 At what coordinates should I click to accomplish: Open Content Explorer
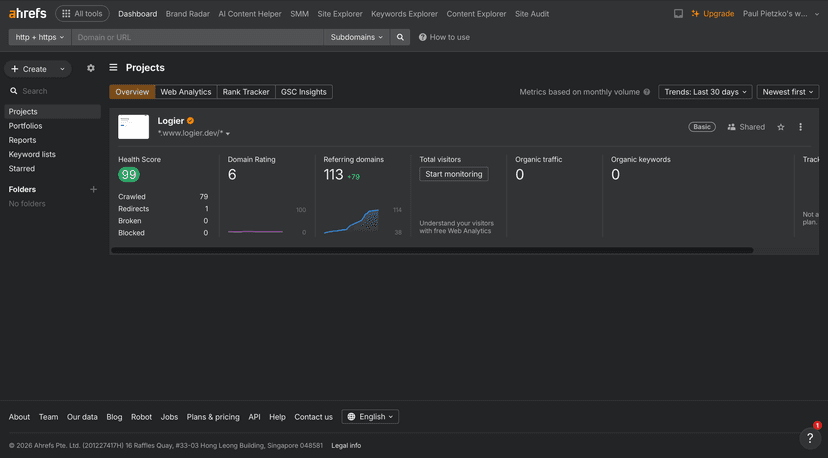[x=476, y=14]
